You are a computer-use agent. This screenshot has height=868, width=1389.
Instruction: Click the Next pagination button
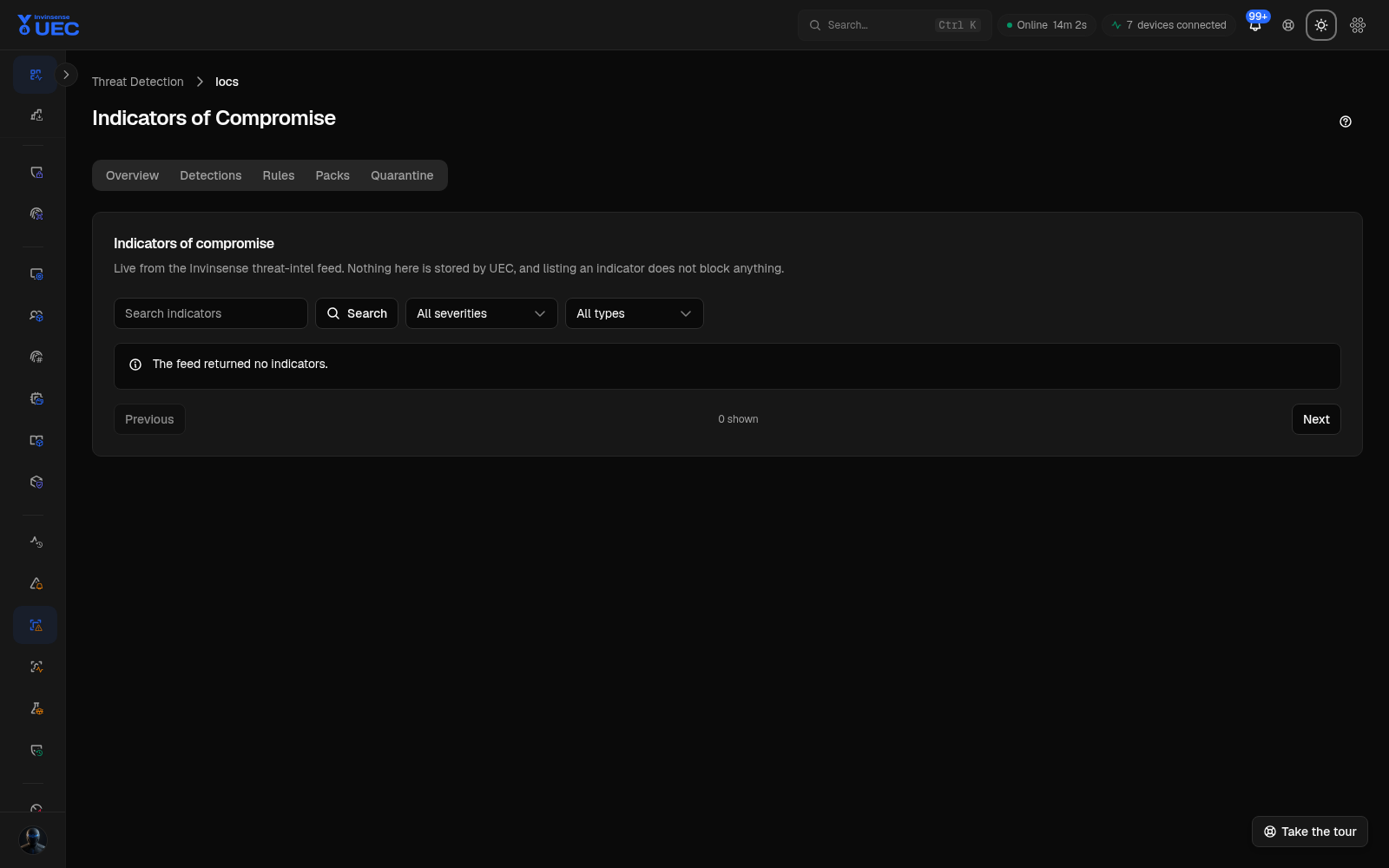[x=1316, y=419]
